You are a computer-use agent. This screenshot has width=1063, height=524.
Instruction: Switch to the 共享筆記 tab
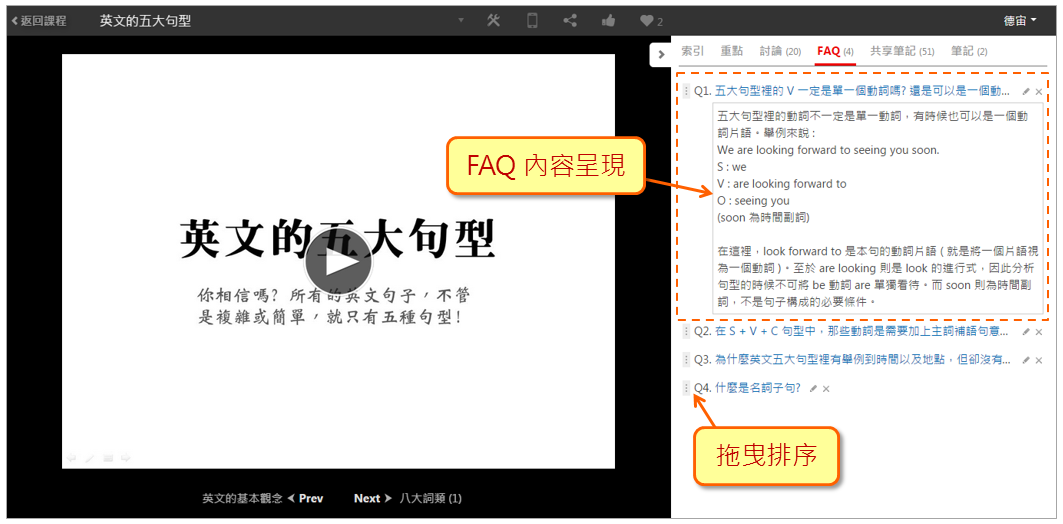[901, 51]
